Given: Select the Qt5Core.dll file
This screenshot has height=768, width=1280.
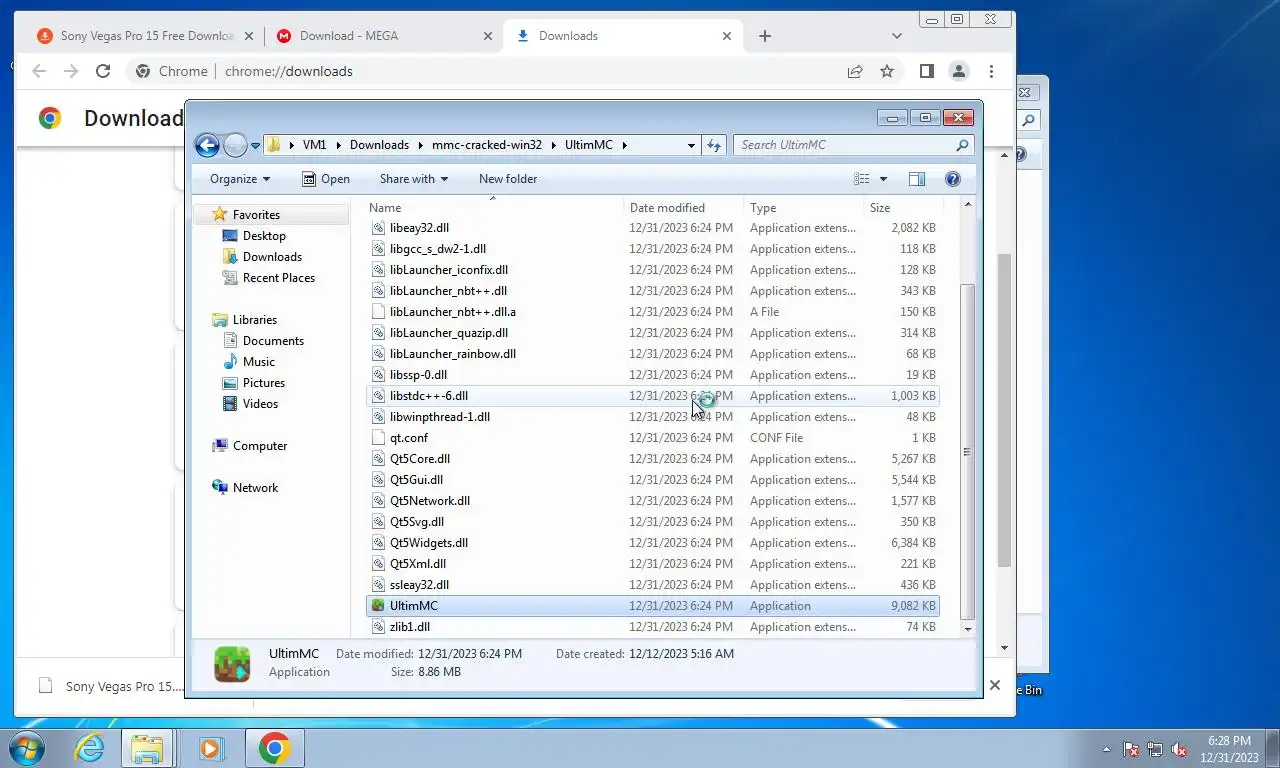Looking at the screenshot, I should pos(652,459).
